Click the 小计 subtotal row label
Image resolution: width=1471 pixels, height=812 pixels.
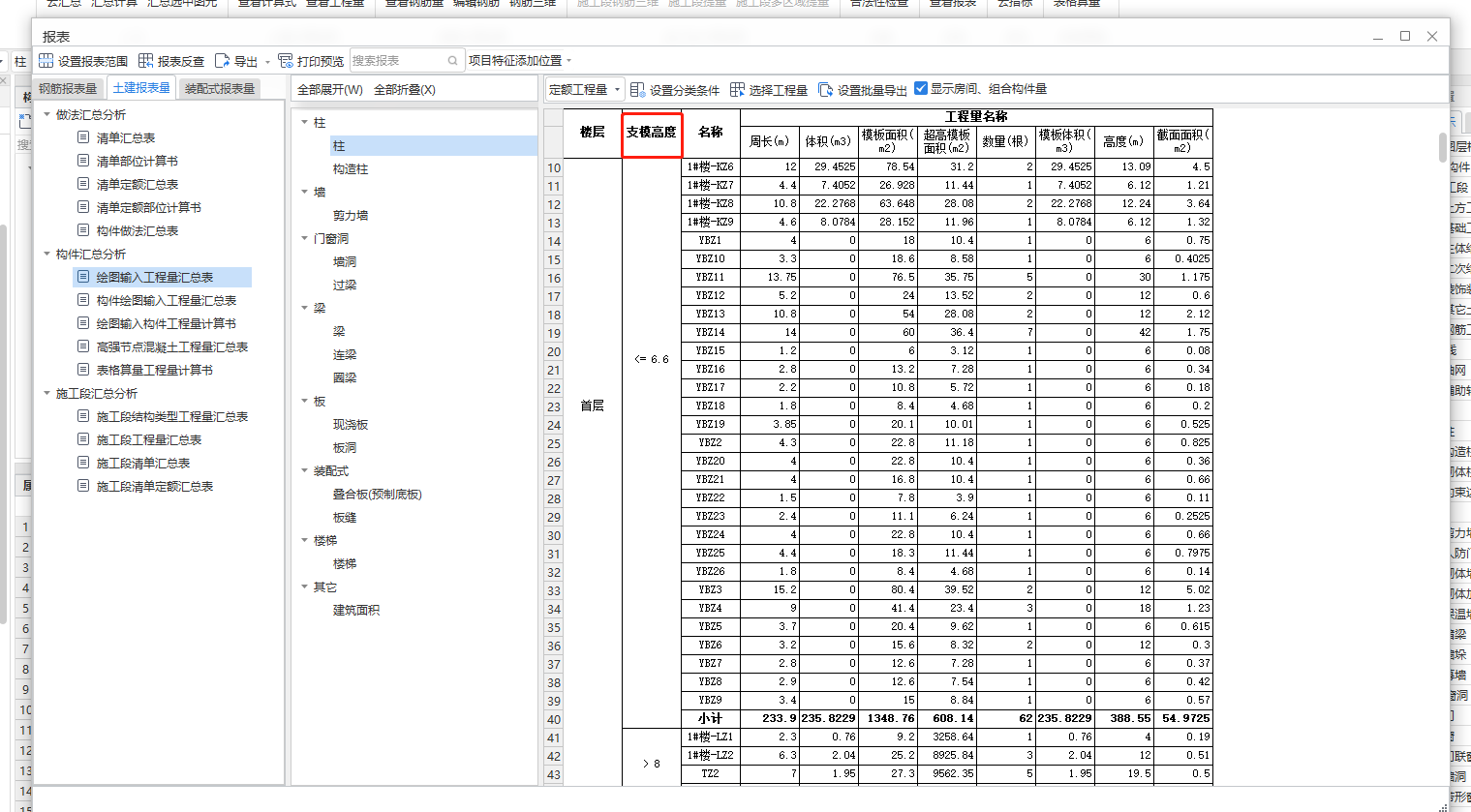pyautogui.click(x=710, y=718)
